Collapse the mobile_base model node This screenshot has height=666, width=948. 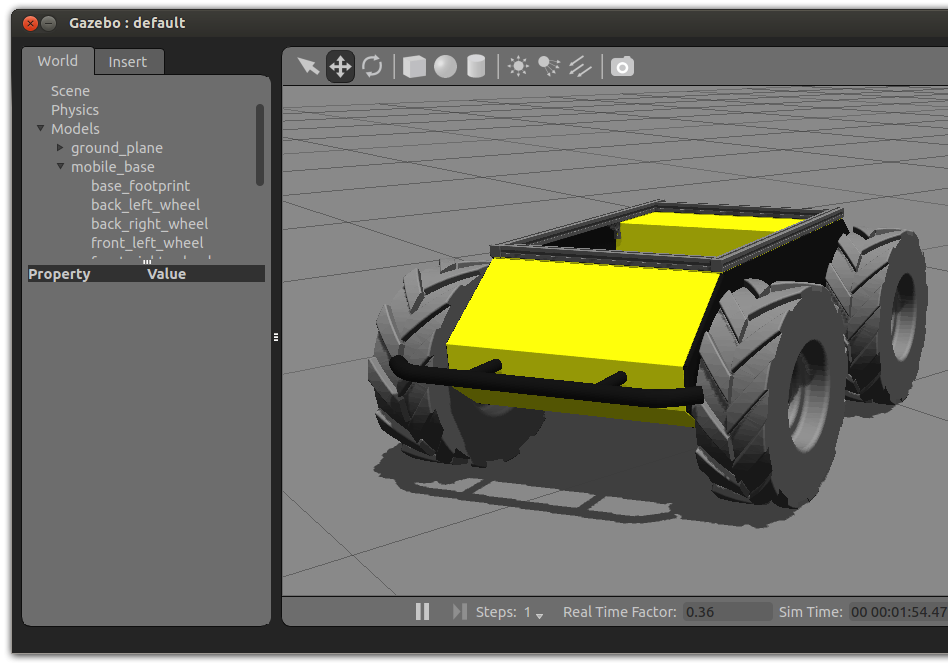(60, 167)
